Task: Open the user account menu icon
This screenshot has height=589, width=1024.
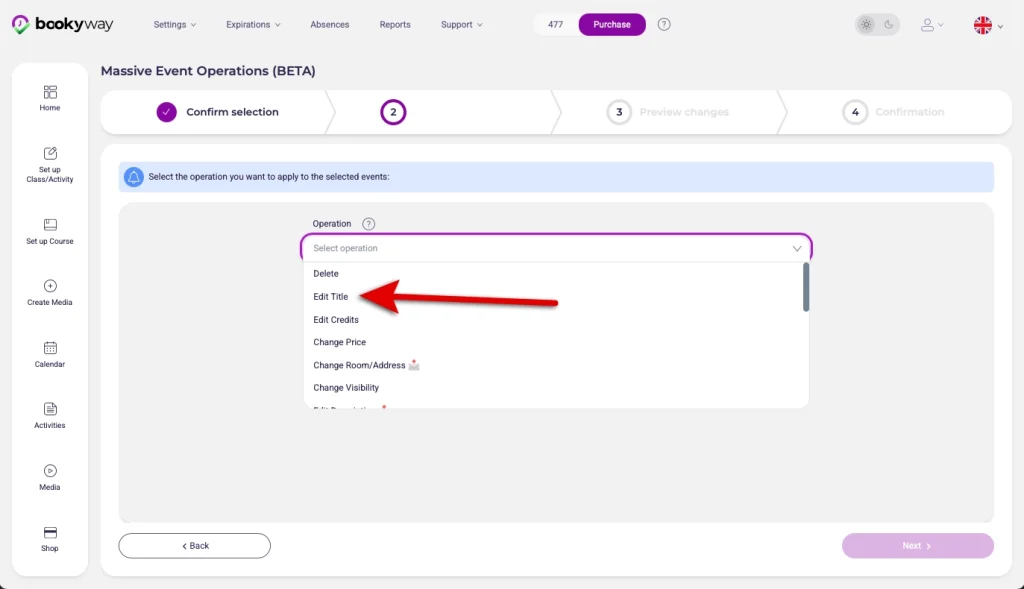Action: coord(931,25)
